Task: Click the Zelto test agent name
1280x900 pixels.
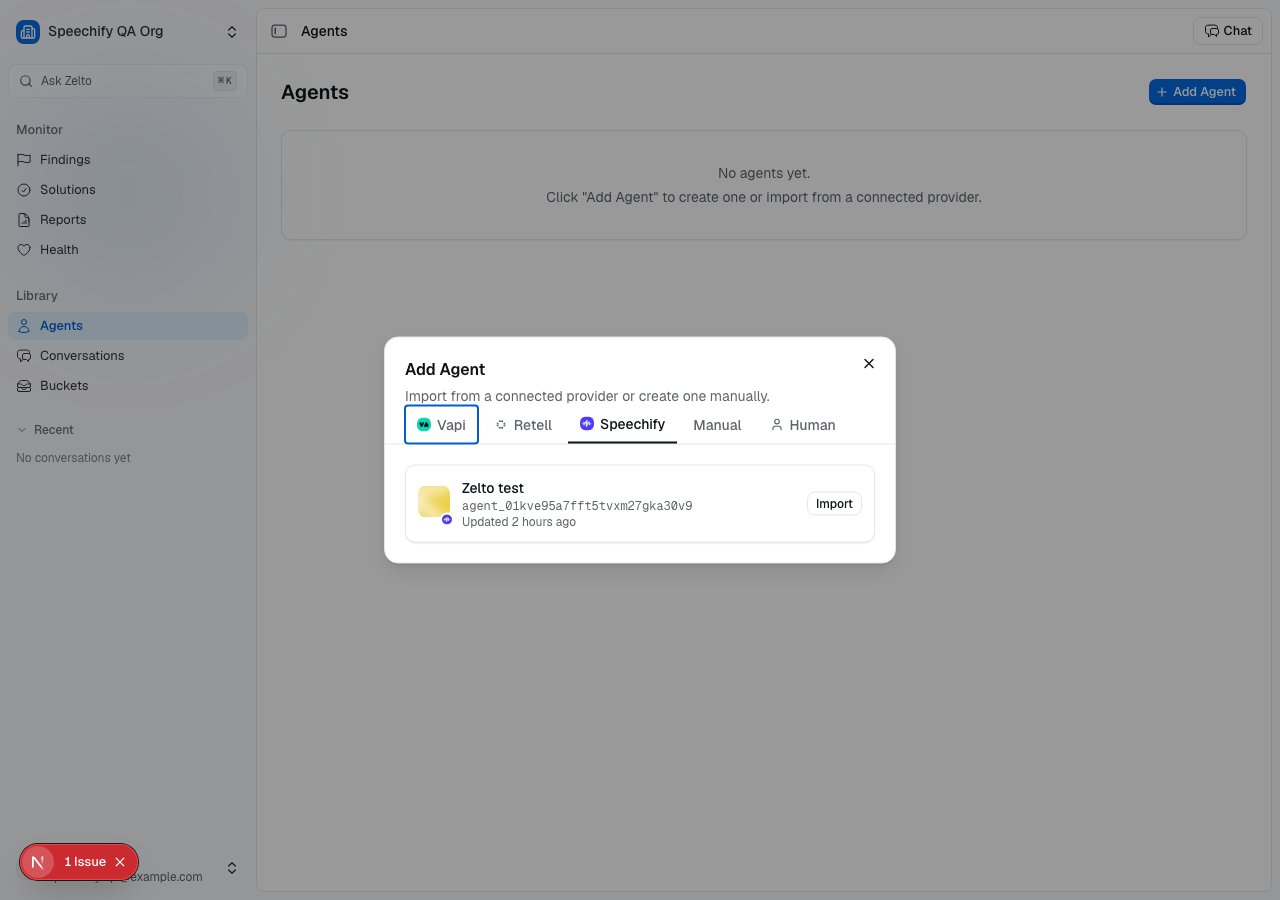Action: click(493, 488)
